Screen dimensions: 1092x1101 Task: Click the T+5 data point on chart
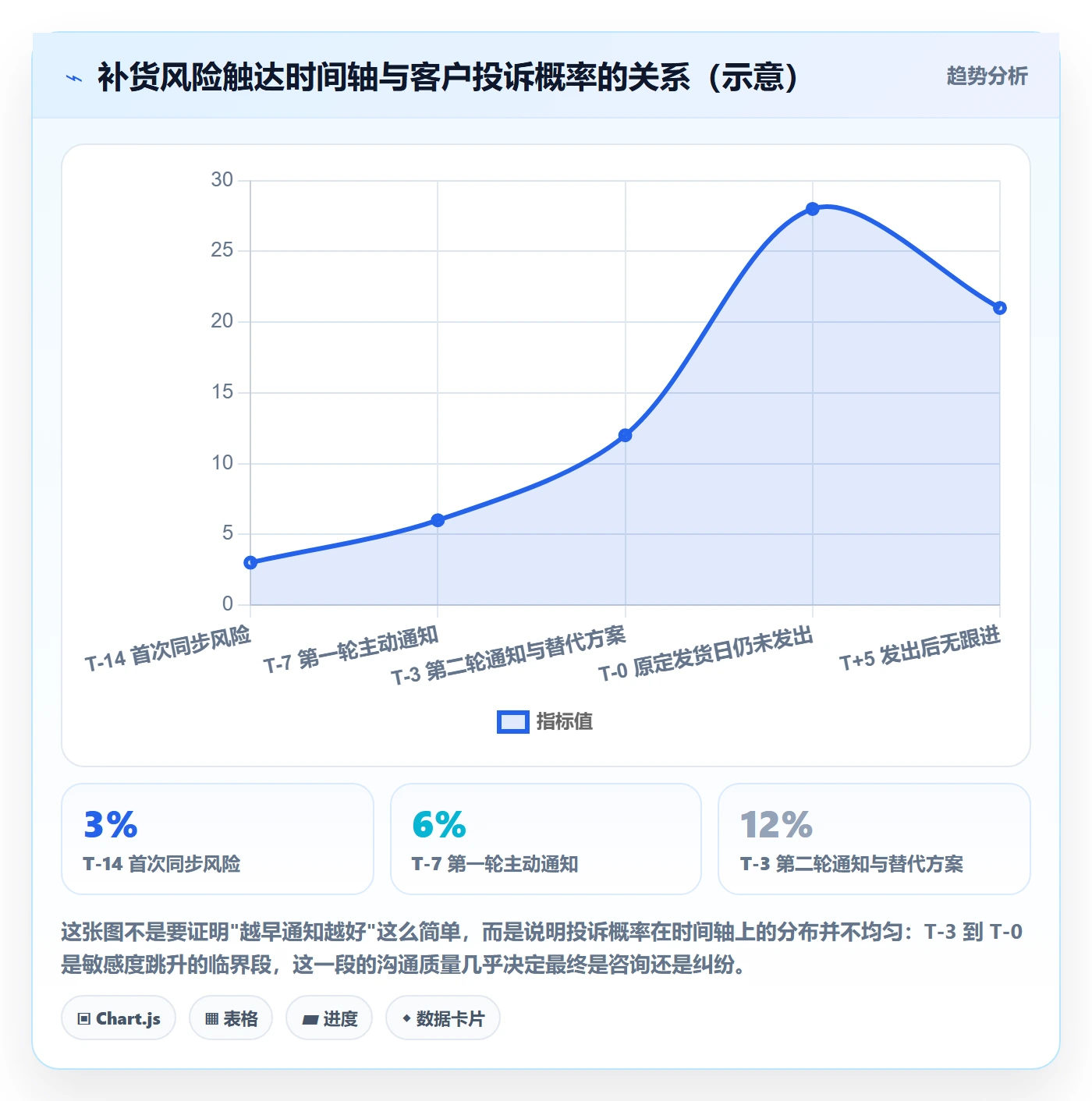point(1000,308)
